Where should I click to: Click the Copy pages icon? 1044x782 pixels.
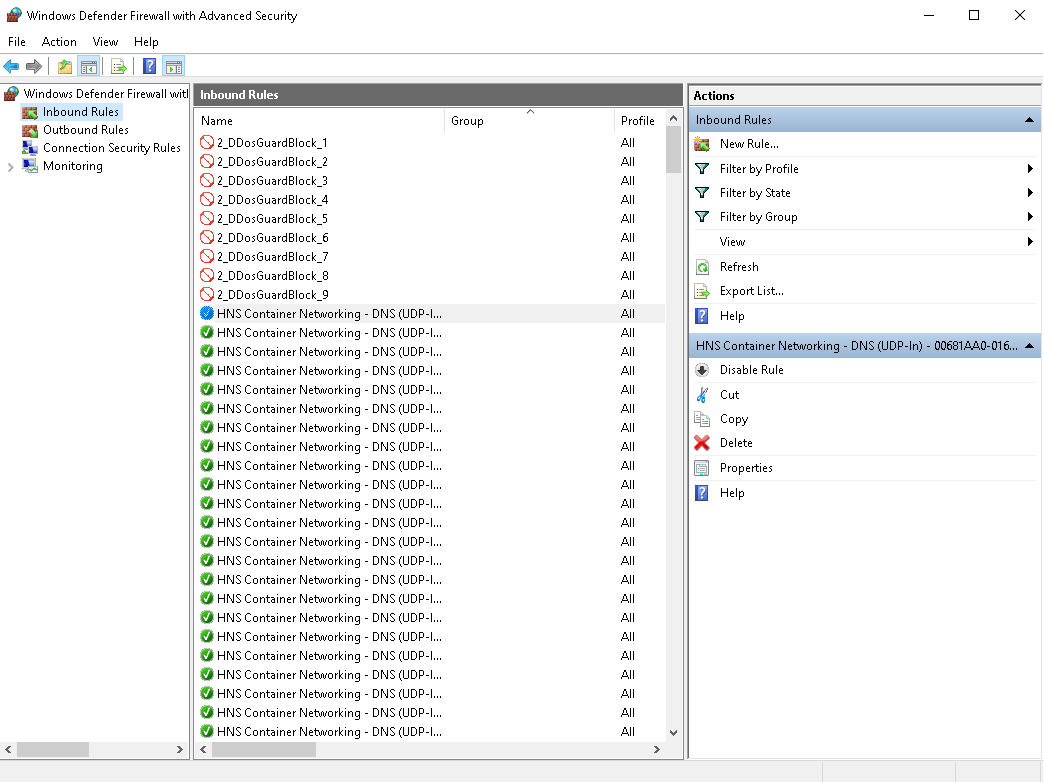coord(702,419)
